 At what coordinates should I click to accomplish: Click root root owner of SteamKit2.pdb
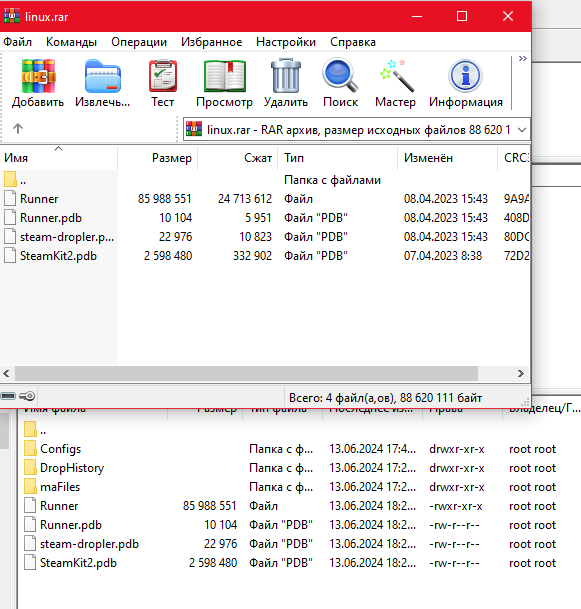pos(532,563)
